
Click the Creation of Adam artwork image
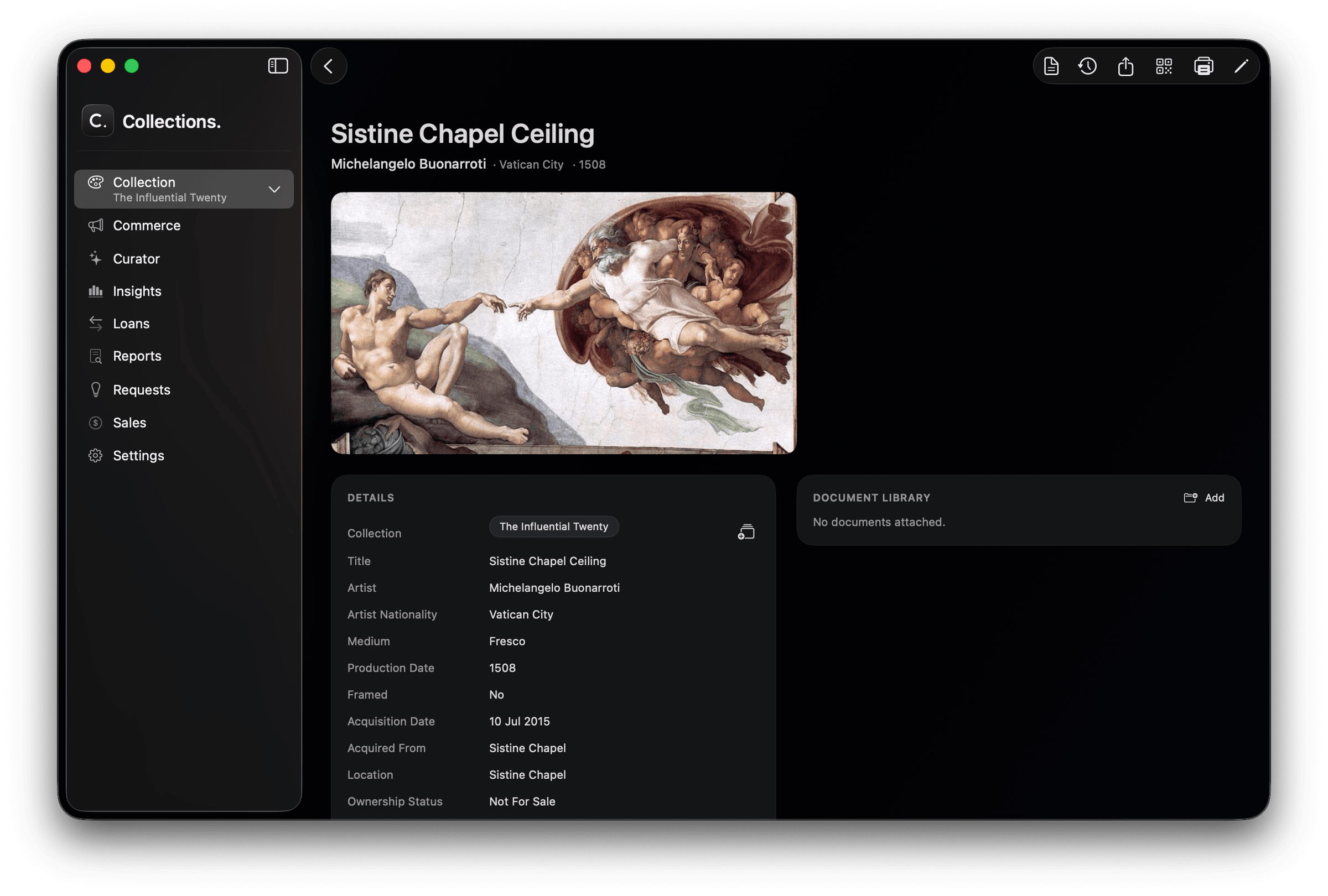click(x=563, y=323)
